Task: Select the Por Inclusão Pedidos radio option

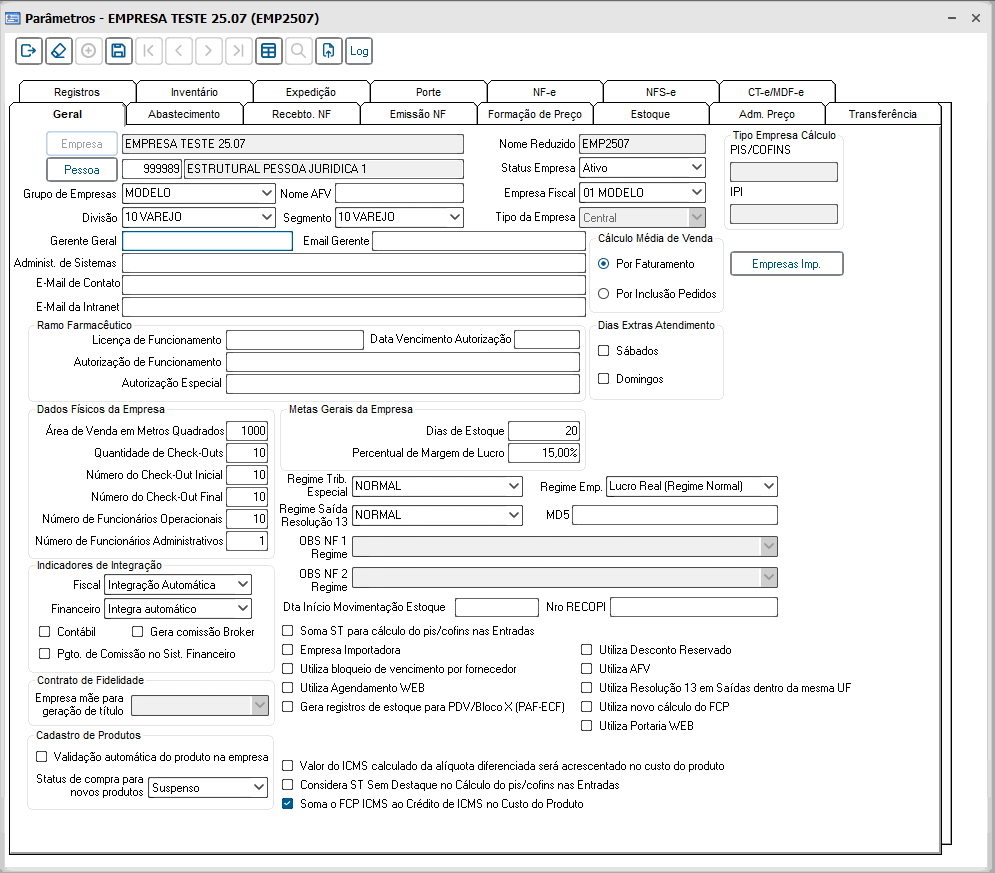Action: pos(604,294)
